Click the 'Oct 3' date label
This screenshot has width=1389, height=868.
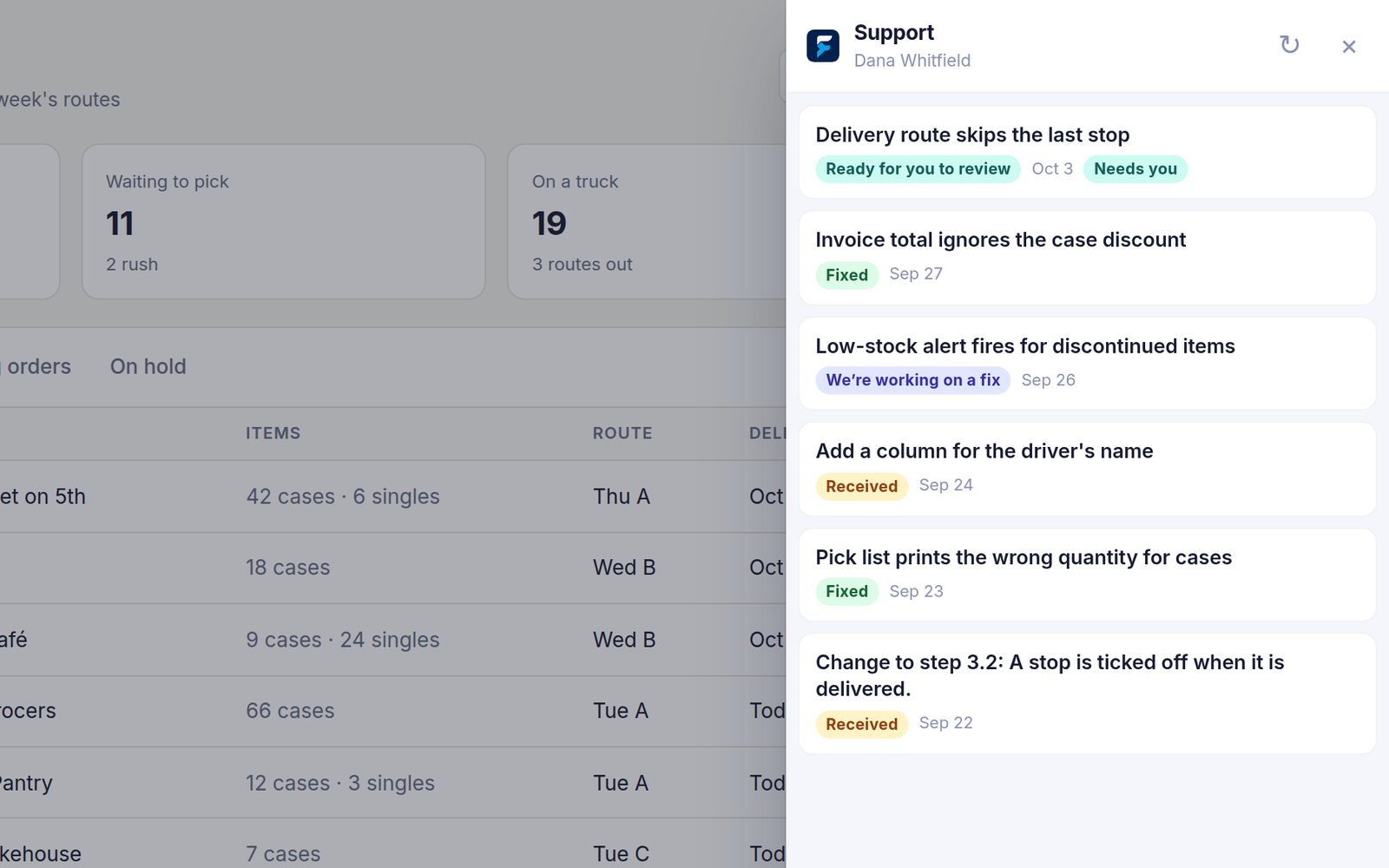click(x=1052, y=169)
